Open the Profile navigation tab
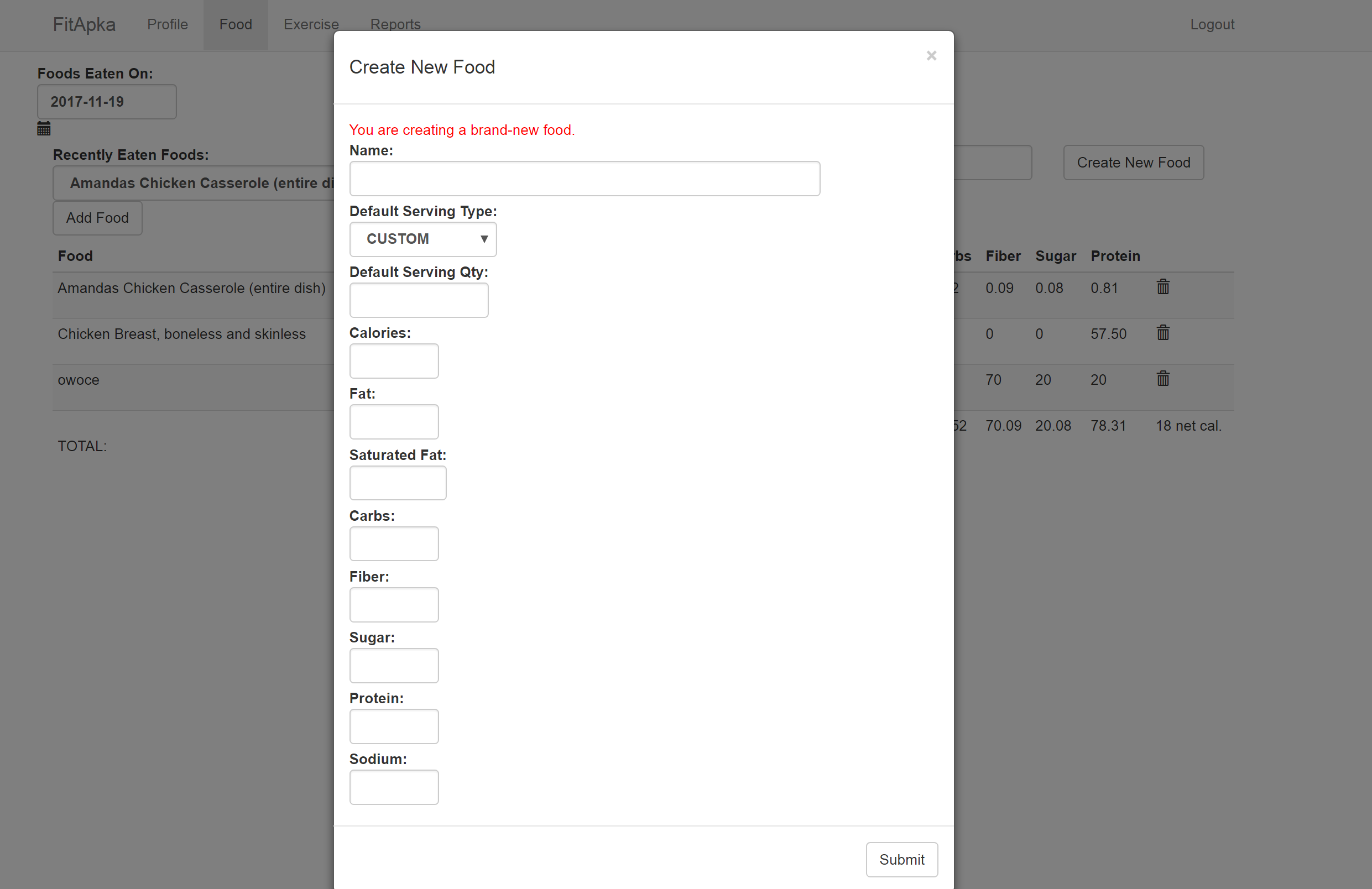Image resolution: width=1372 pixels, height=889 pixels. tap(167, 24)
